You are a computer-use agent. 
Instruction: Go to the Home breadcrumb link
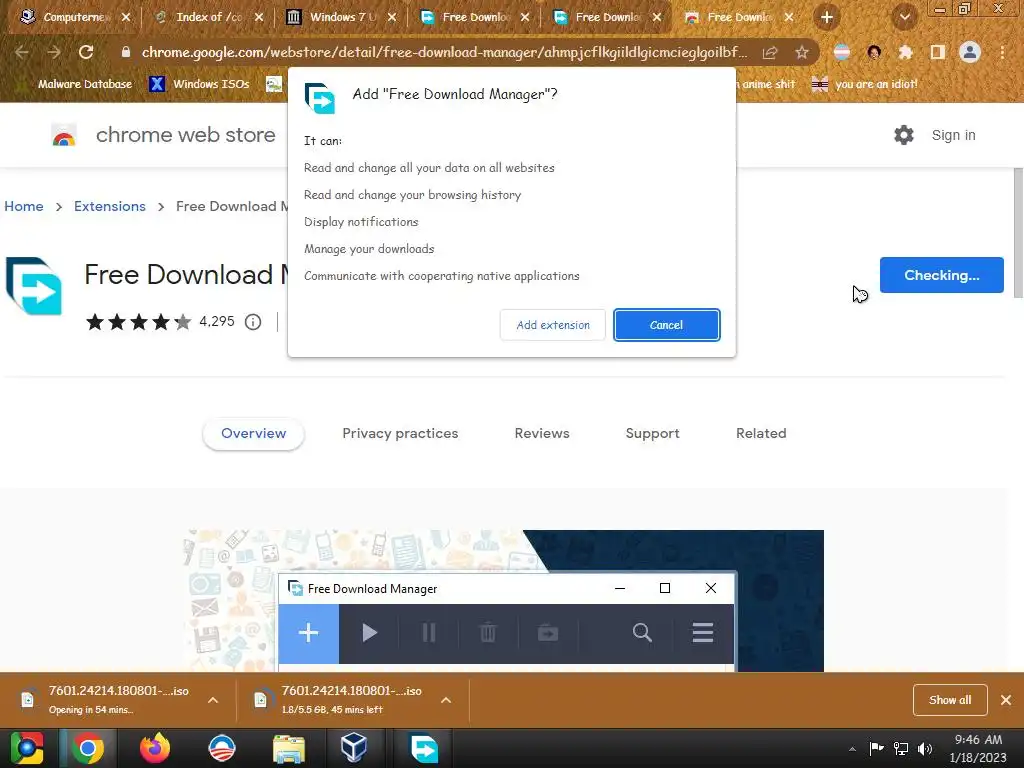[24, 206]
